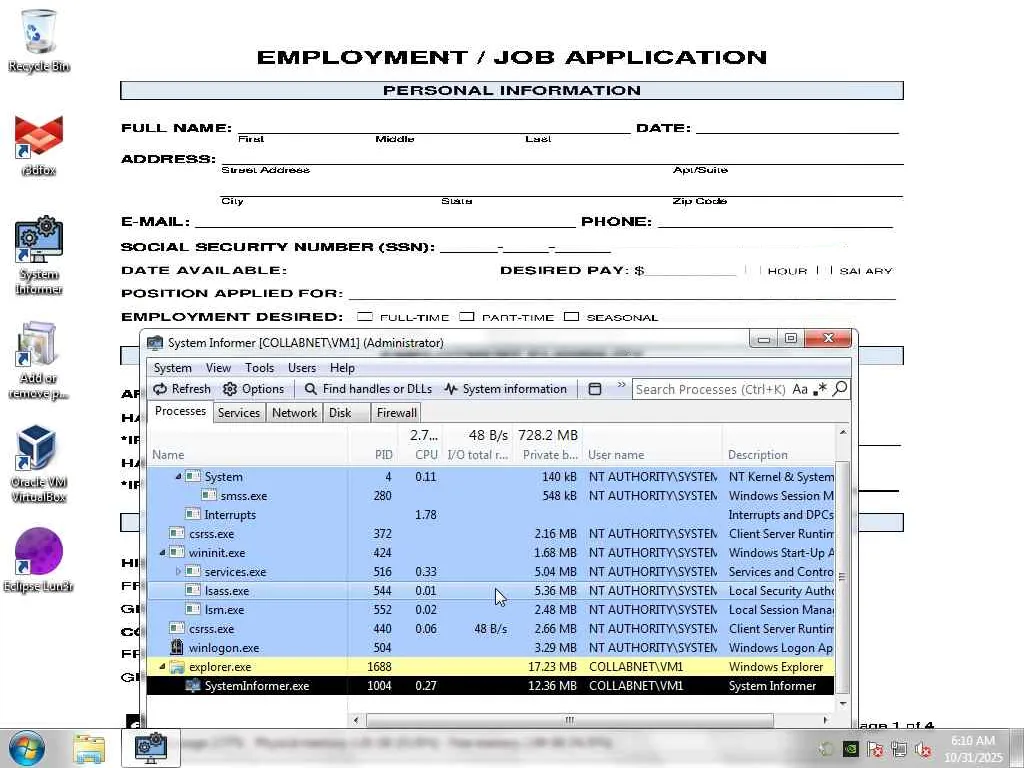Open the Tools menu
Image resolution: width=1024 pixels, height=768 pixels.
[x=259, y=368]
